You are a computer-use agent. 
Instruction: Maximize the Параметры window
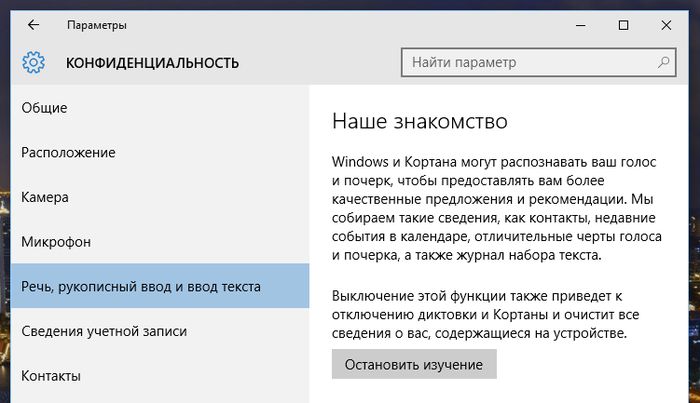pyautogui.click(x=623, y=25)
